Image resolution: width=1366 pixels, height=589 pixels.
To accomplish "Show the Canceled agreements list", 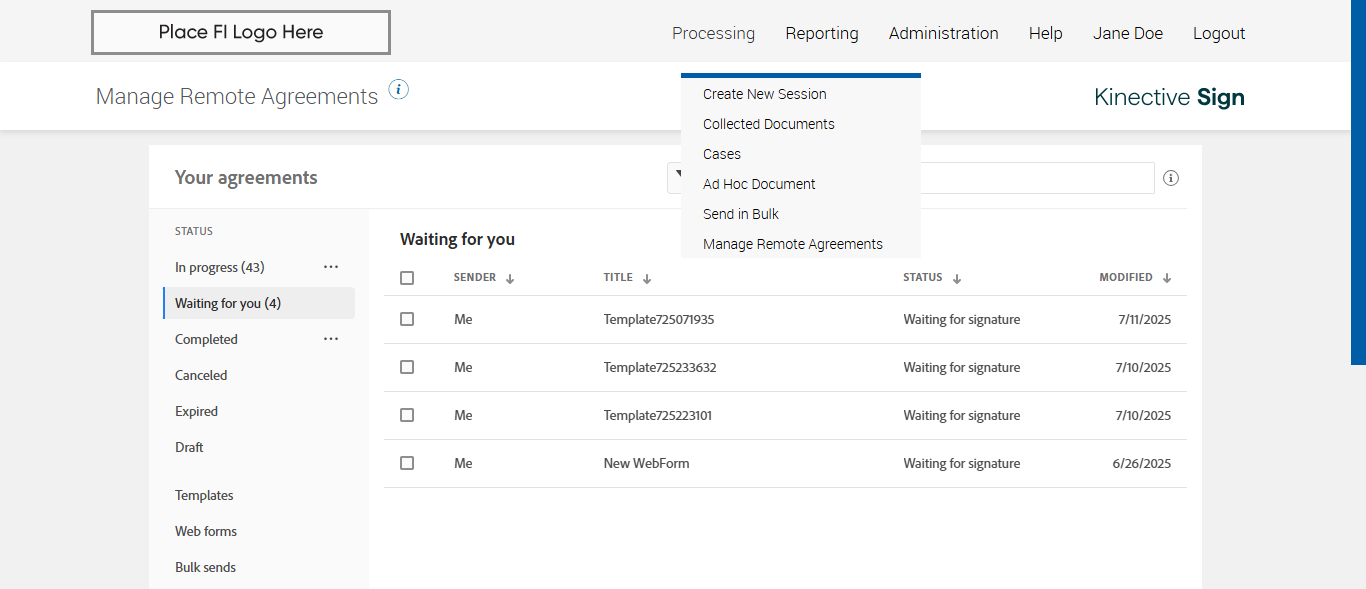I will [201, 375].
